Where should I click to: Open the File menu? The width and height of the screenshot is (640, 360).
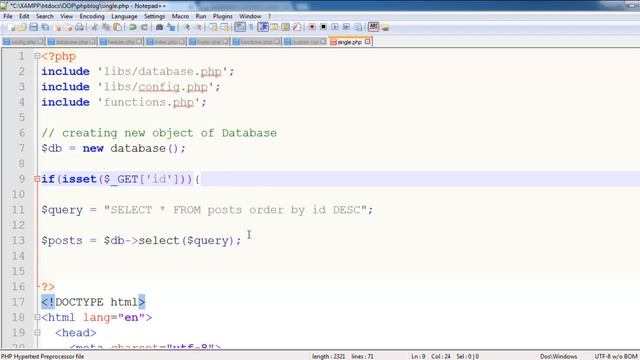pyautogui.click(x=8, y=16)
